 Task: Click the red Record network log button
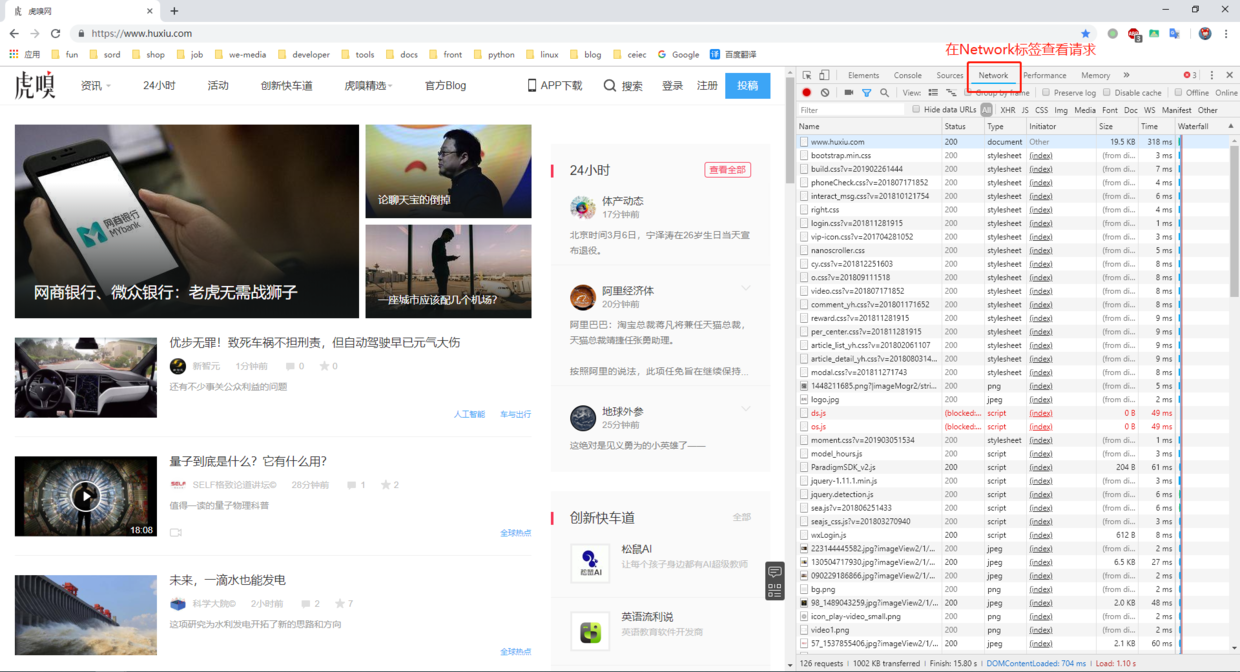tap(807, 93)
